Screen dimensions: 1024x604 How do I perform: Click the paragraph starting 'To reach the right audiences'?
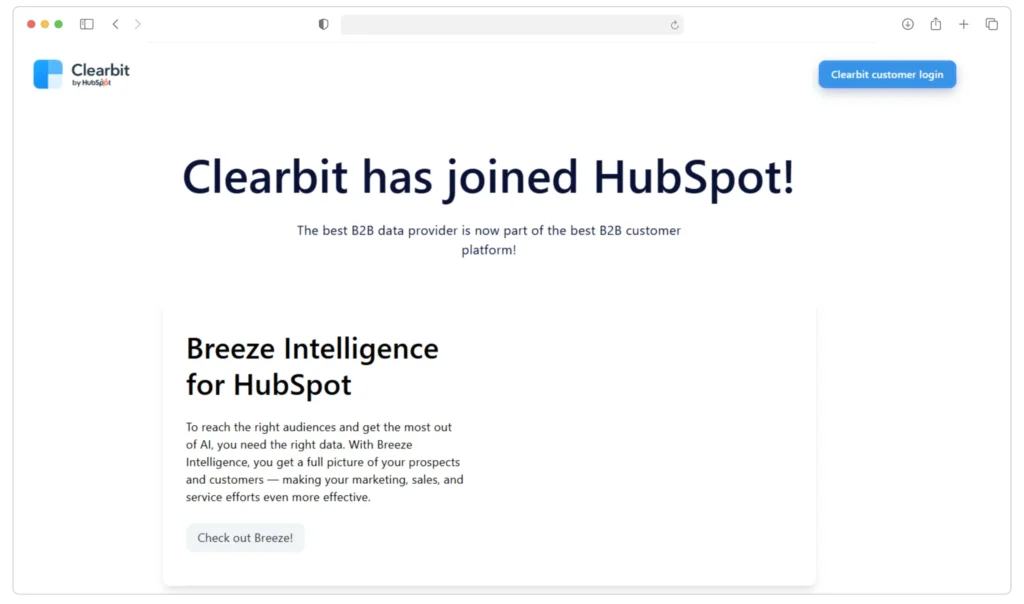point(325,462)
